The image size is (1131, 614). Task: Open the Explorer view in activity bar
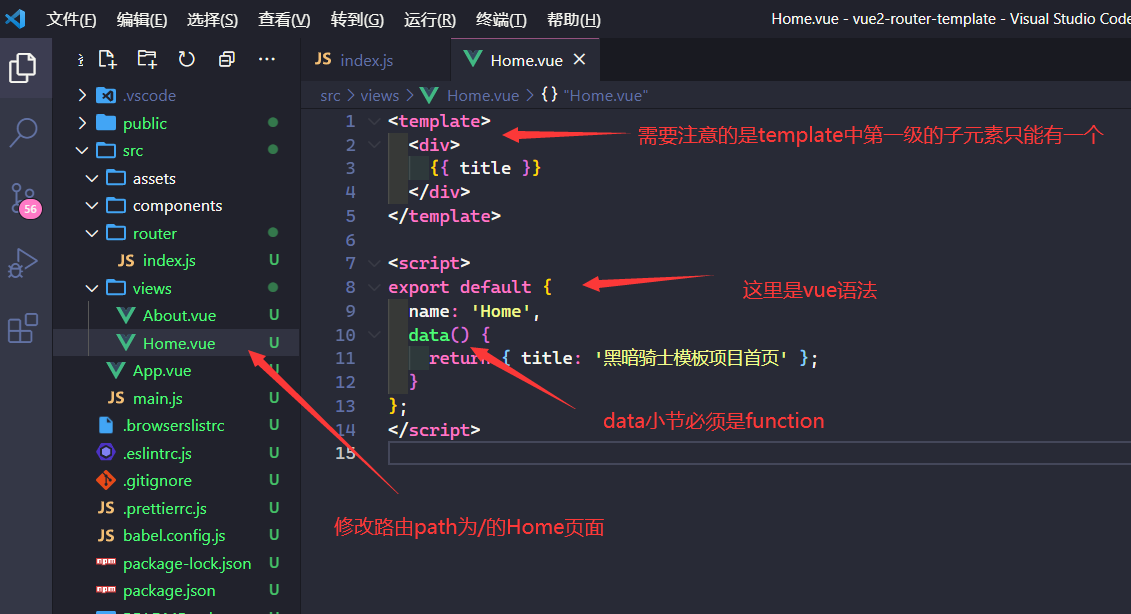tap(23, 68)
